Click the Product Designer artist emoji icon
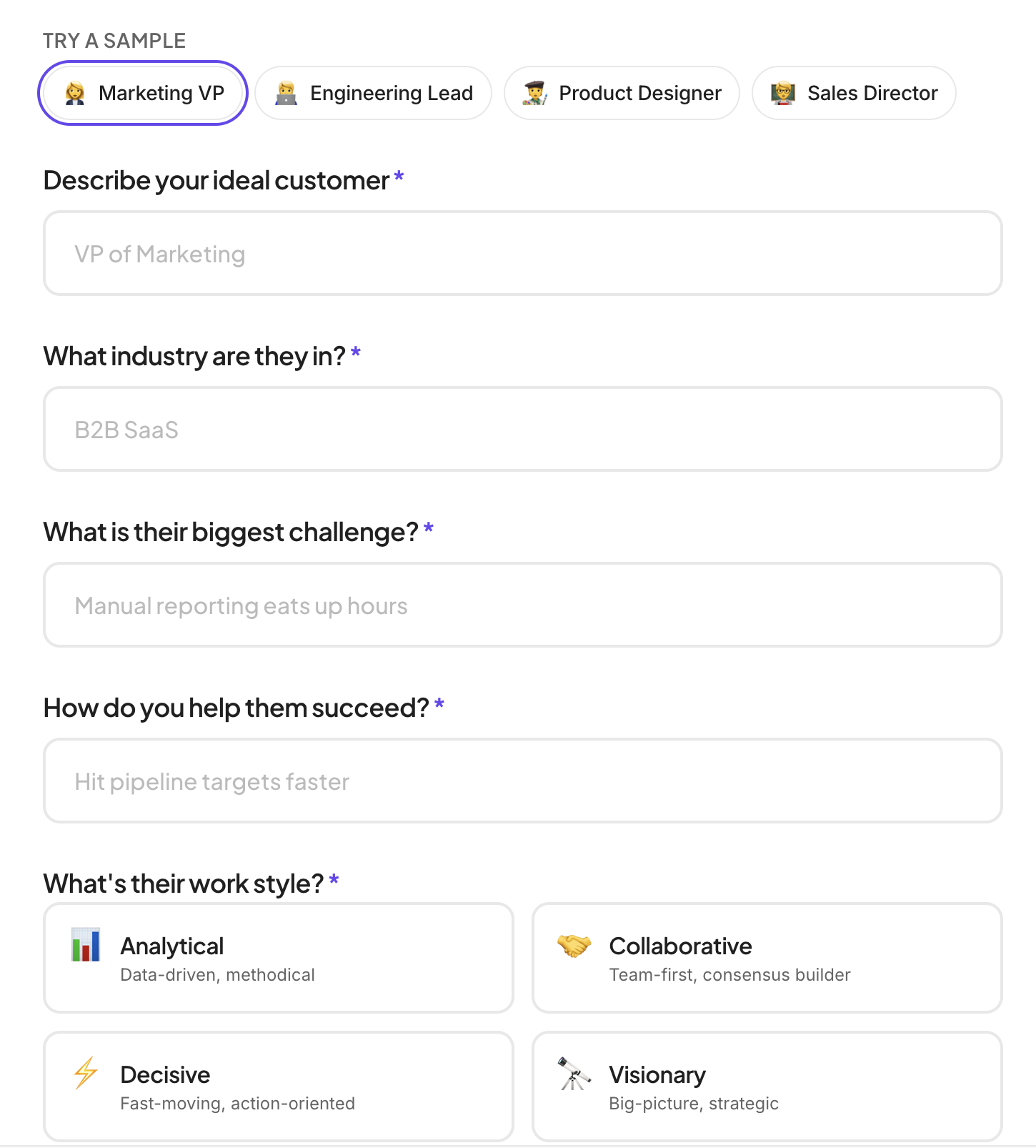This screenshot has height=1148, width=1036. pos(534,93)
